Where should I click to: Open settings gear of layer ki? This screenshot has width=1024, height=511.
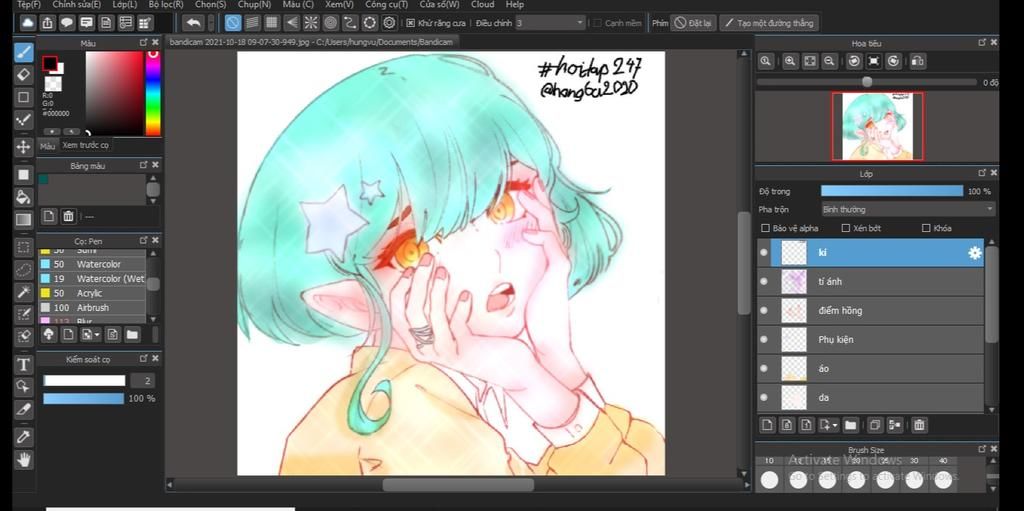pyautogui.click(x=974, y=253)
